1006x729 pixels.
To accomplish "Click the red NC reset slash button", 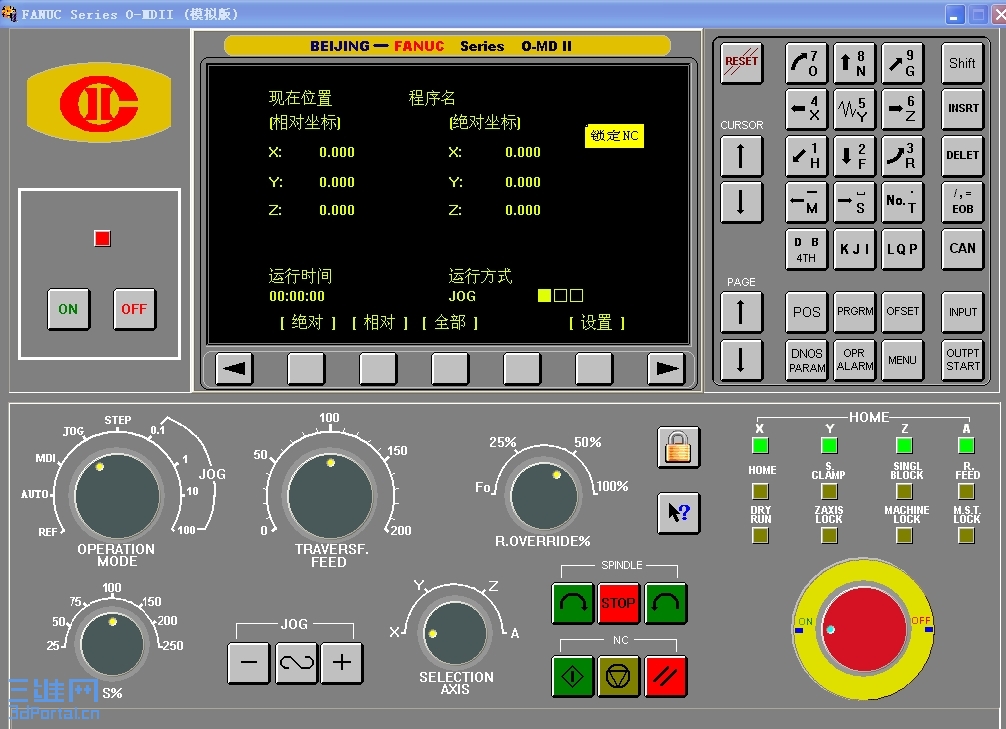I will (665, 676).
